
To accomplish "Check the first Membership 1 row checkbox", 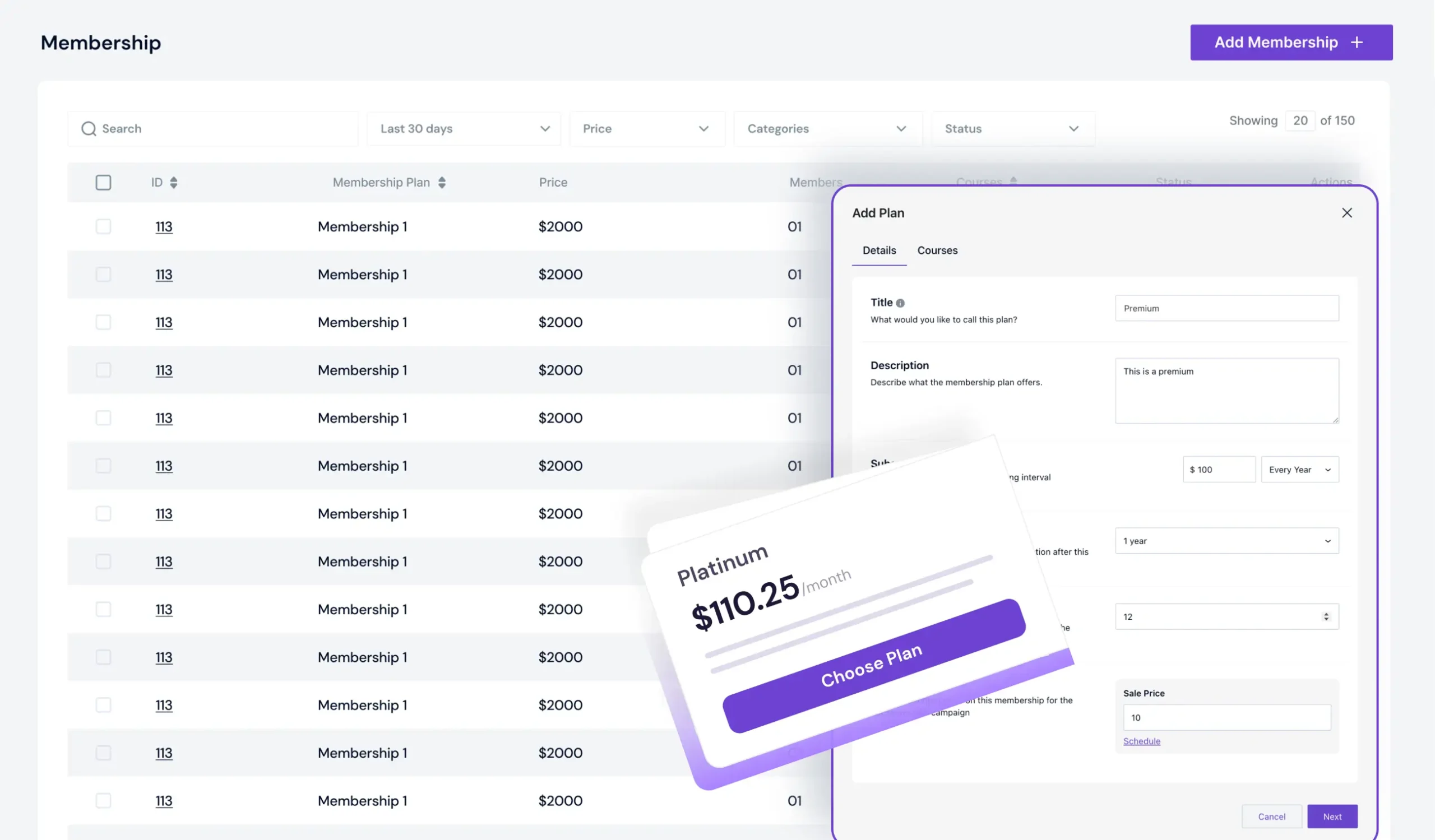I will 103,226.
